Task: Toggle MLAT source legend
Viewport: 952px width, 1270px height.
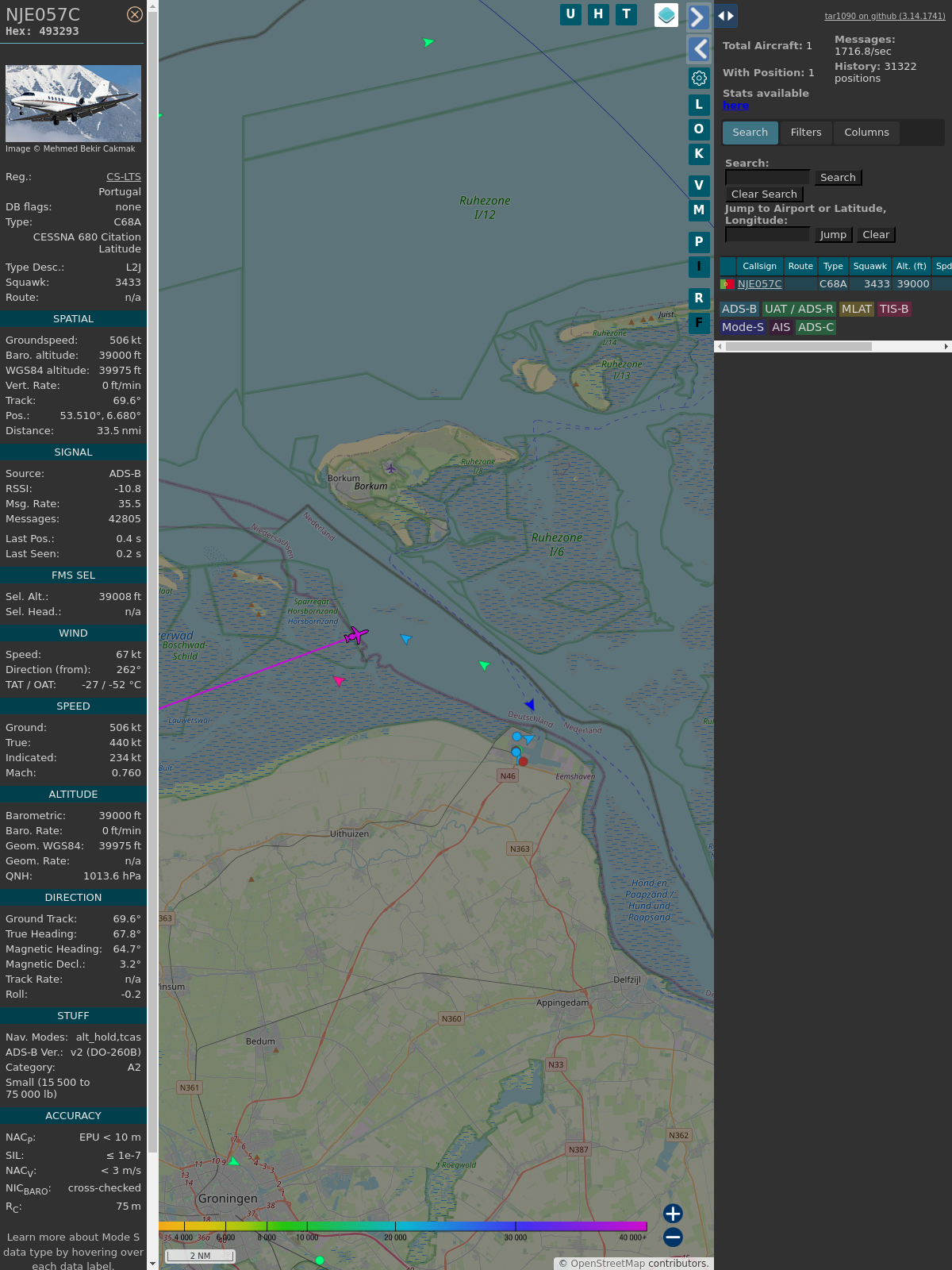Action: tap(857, 310)
